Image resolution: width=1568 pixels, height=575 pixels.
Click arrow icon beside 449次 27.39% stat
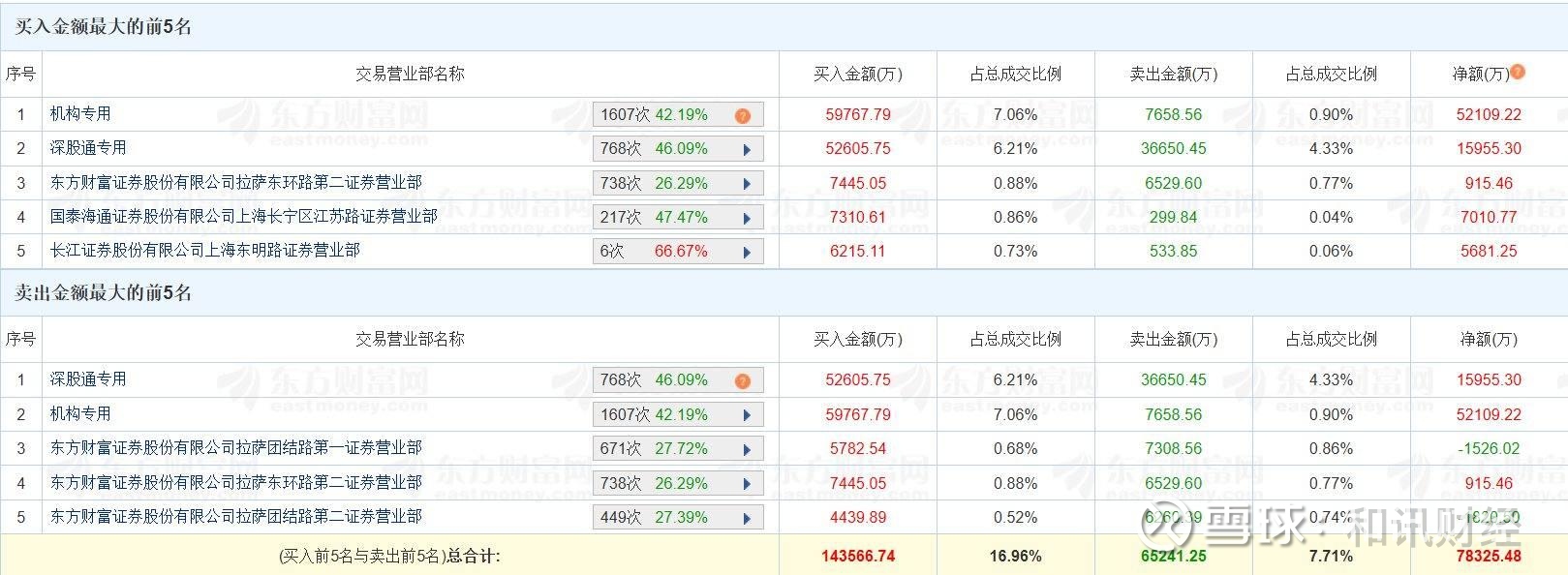point(747,519)
